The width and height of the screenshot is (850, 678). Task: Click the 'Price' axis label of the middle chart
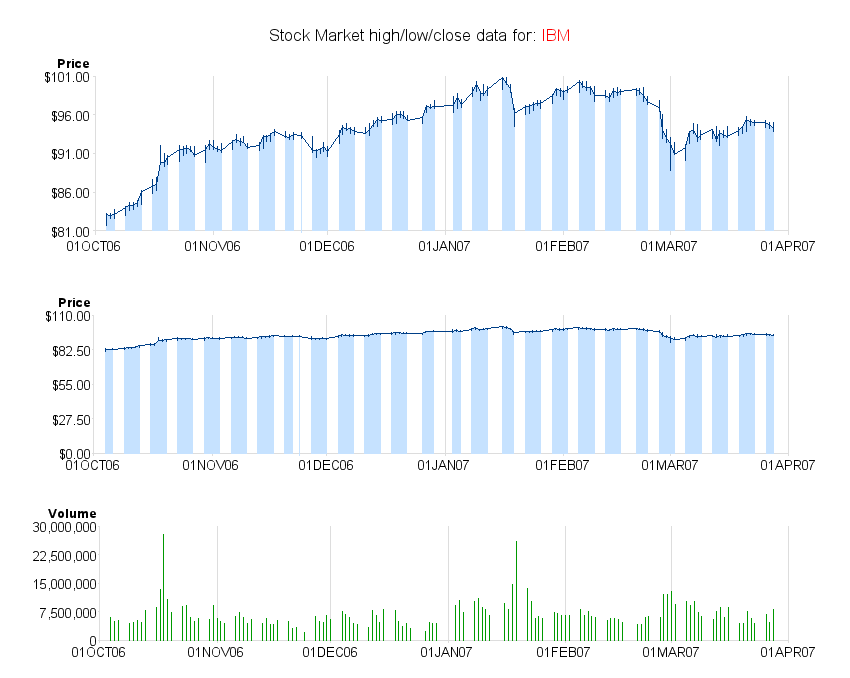74,302
